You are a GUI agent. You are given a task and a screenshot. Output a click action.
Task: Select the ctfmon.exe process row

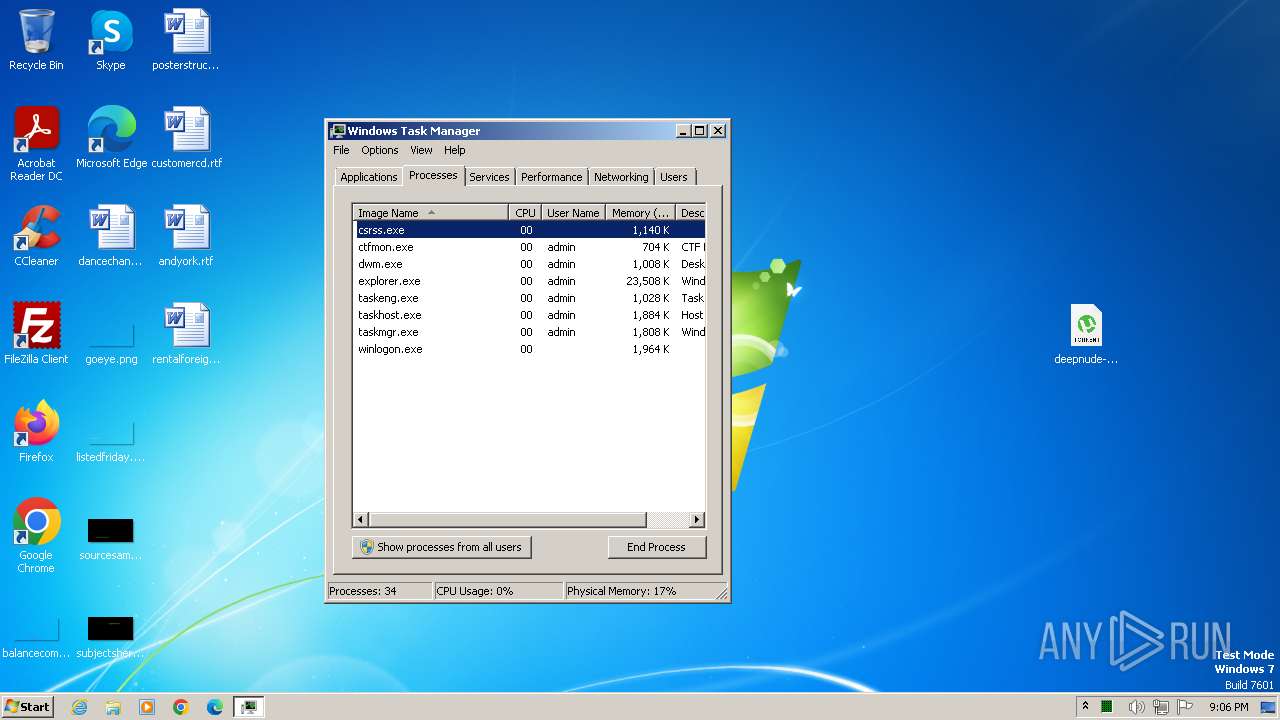tap(529, 247)
